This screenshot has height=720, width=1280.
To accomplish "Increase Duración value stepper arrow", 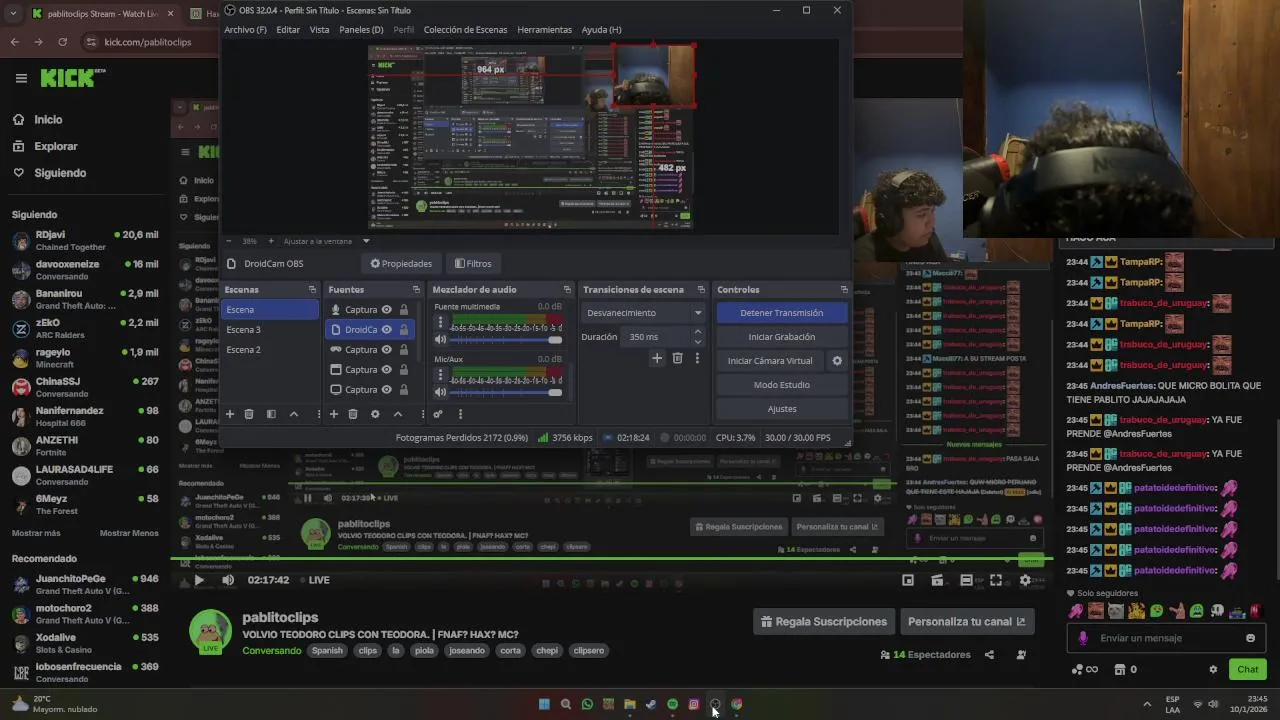I will click(697, 333).
